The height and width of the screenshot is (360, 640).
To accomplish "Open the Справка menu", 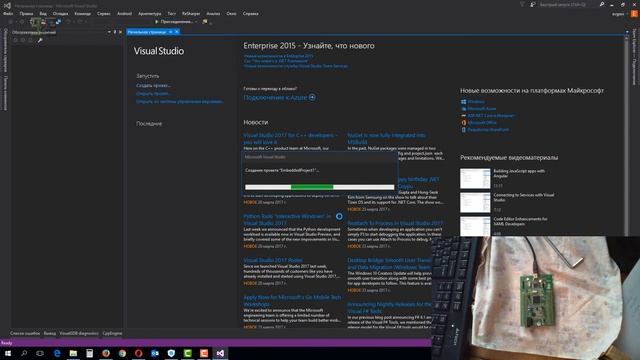I will pyautogui.click(x=251, y=13).
